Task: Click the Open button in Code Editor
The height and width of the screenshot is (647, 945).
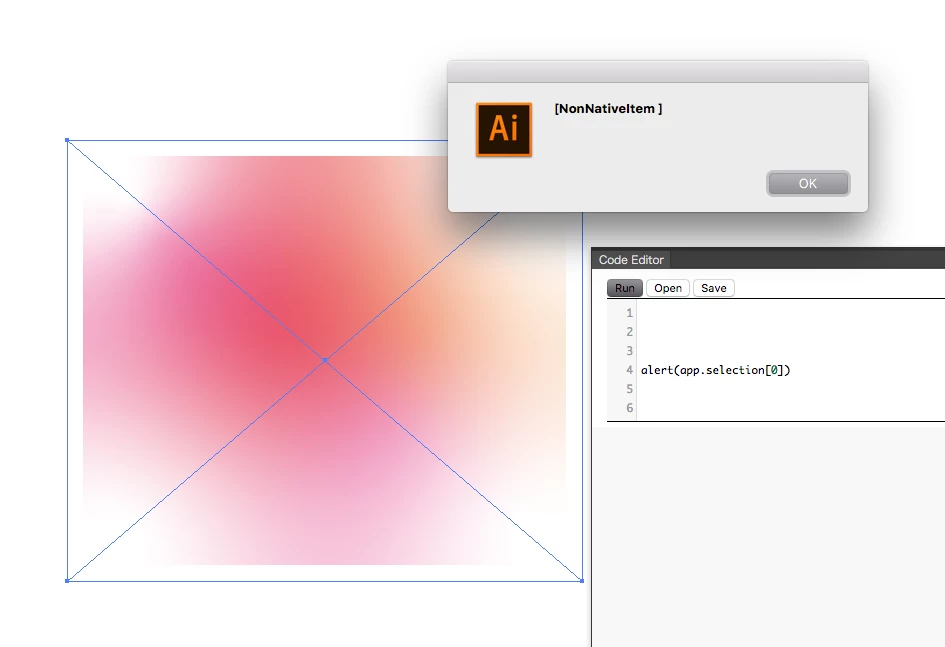Action: point(668,288)
